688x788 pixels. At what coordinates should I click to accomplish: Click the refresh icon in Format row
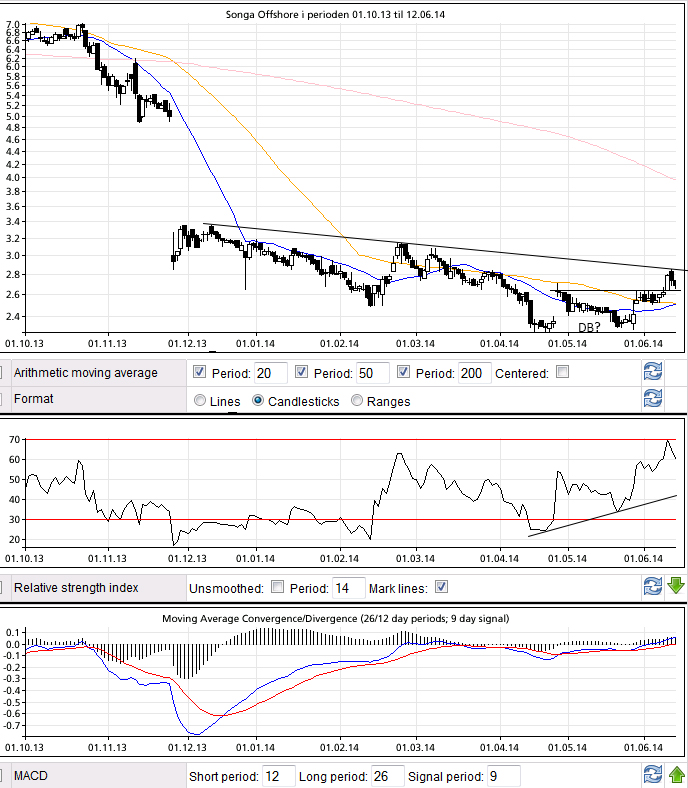pos(652,400)
